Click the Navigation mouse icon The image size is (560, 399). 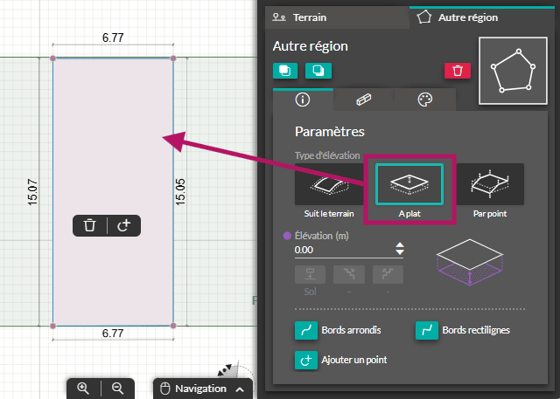(x=165, y=389)
